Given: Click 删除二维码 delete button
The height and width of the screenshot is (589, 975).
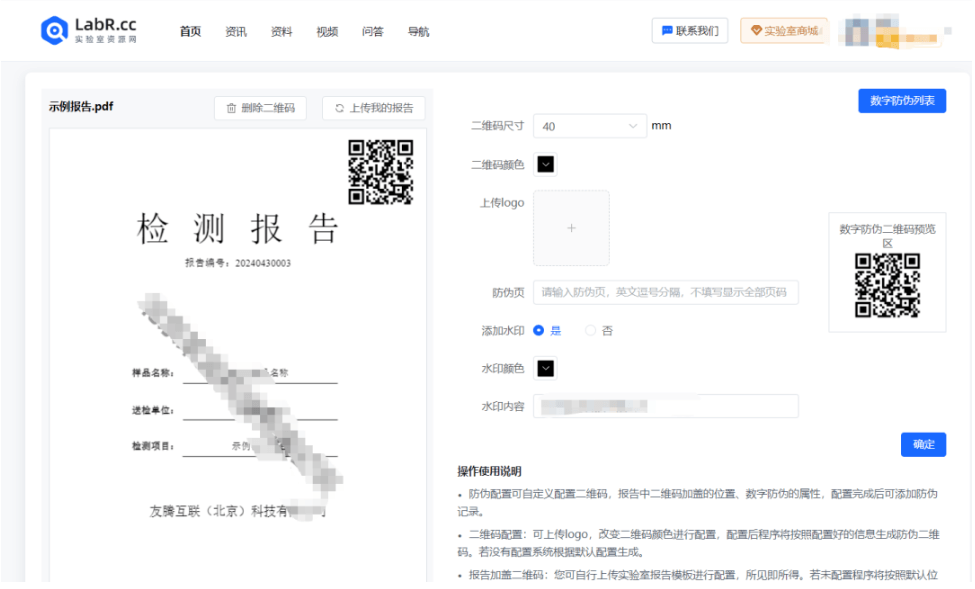Looking at the screenshot, I should (x=260, y=108).
